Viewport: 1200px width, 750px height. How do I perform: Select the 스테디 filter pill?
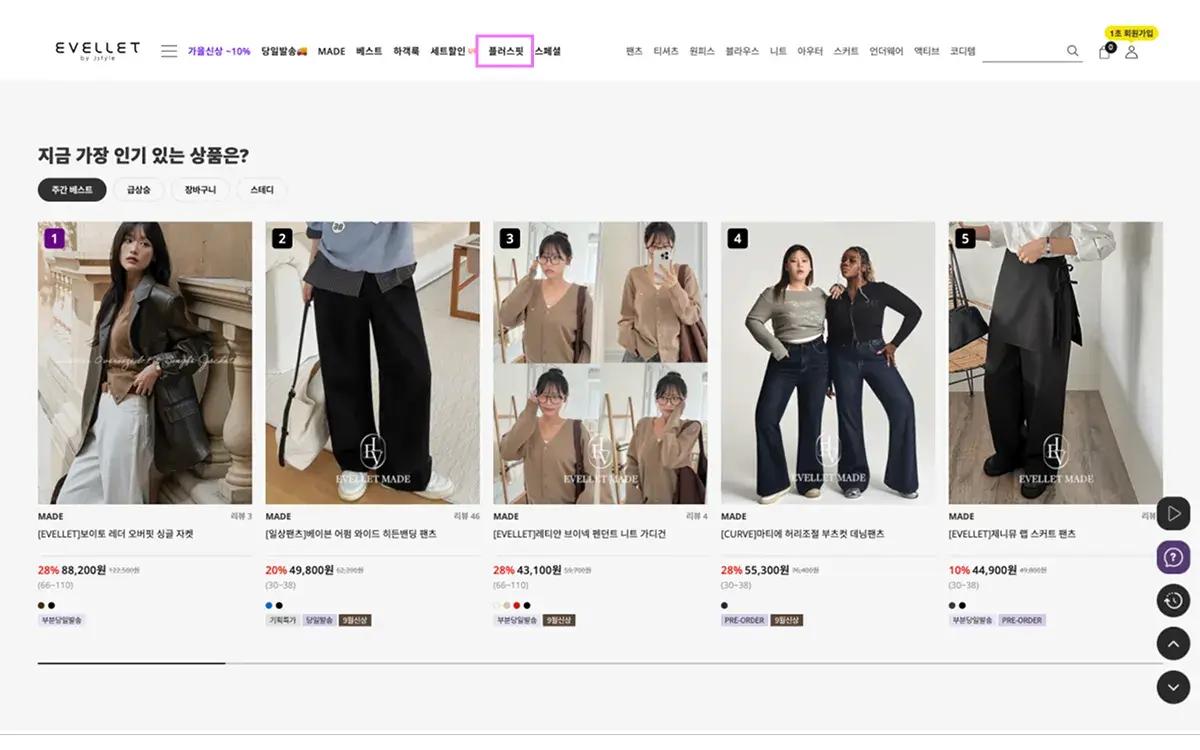[x=260, y=189]
